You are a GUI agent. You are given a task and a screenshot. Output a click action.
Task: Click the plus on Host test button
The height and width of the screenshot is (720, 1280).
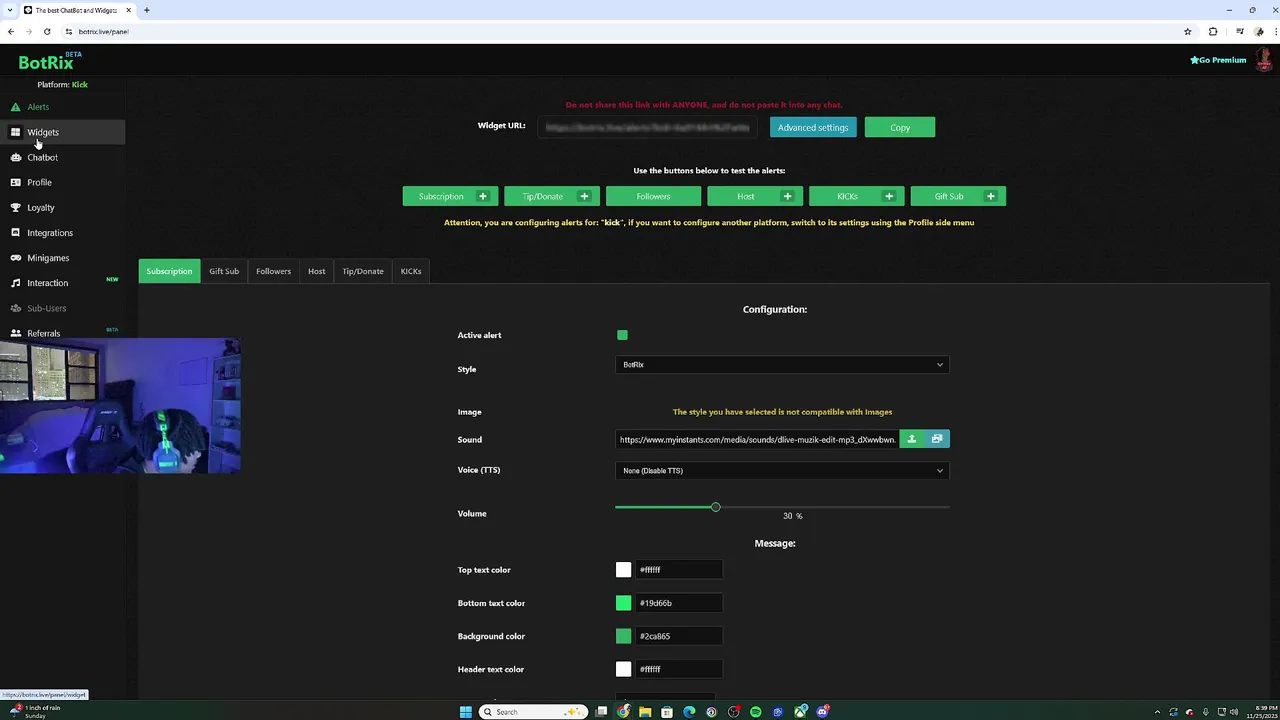coord(787,196)
